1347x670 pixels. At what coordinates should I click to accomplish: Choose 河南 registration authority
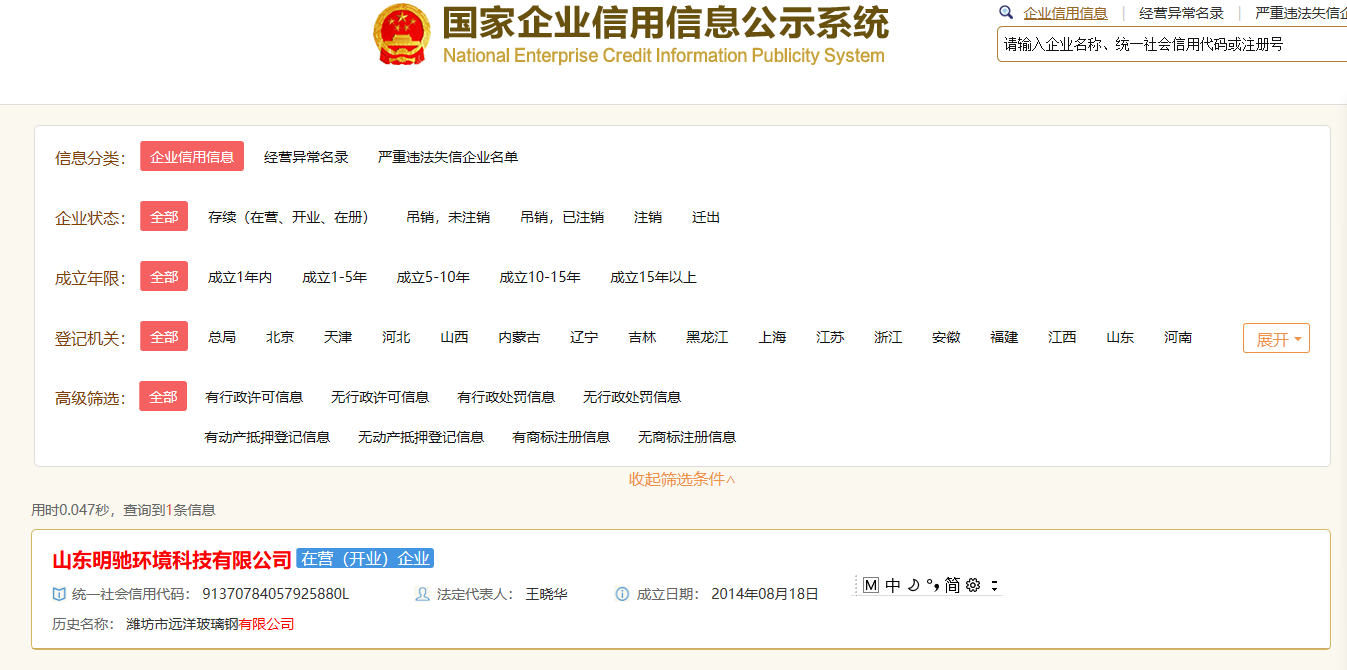(x=1178, y=337)
